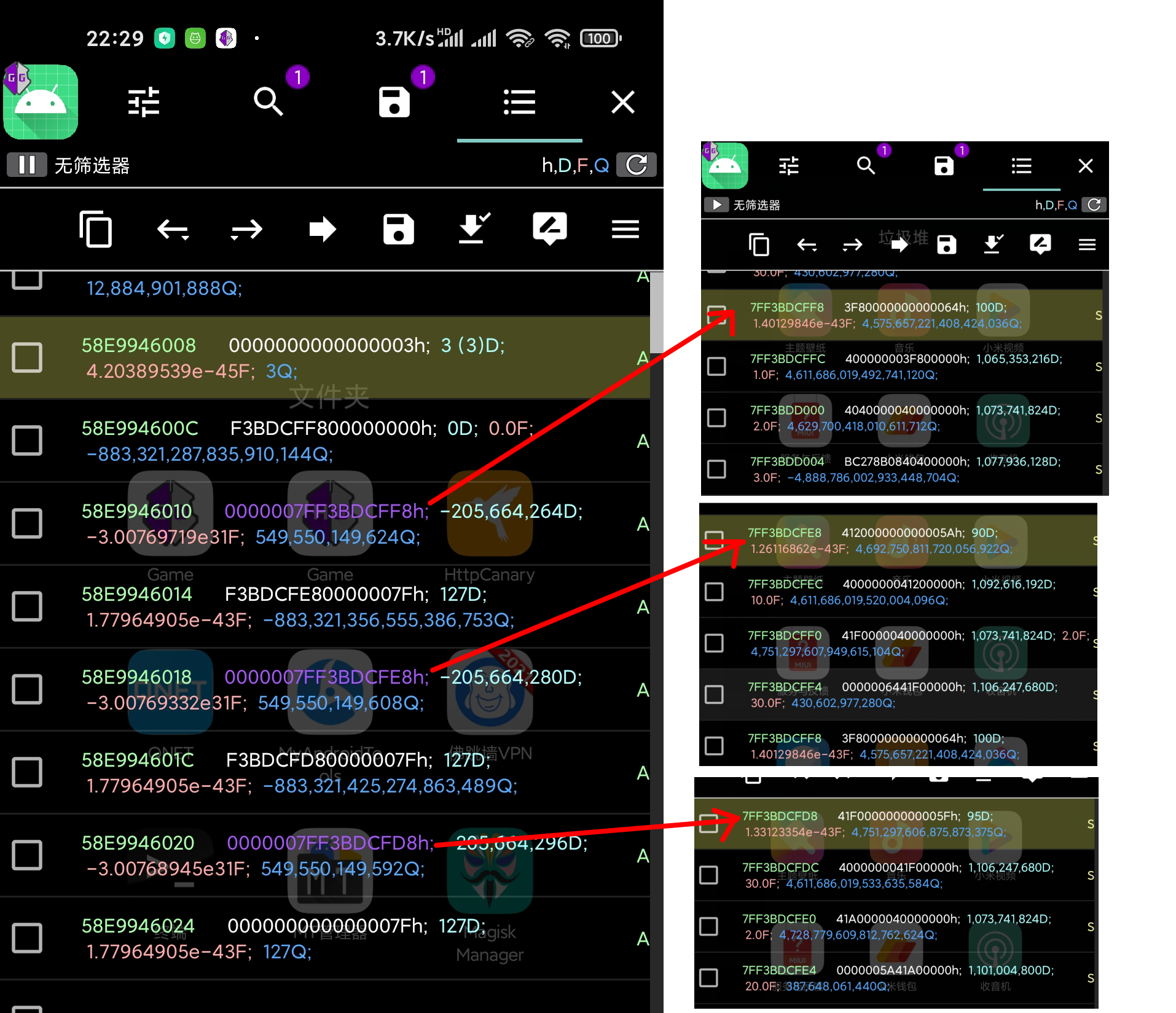
Task: Go back with the left arrow in the top-right screenshot
Action: (x=807, y=245)
